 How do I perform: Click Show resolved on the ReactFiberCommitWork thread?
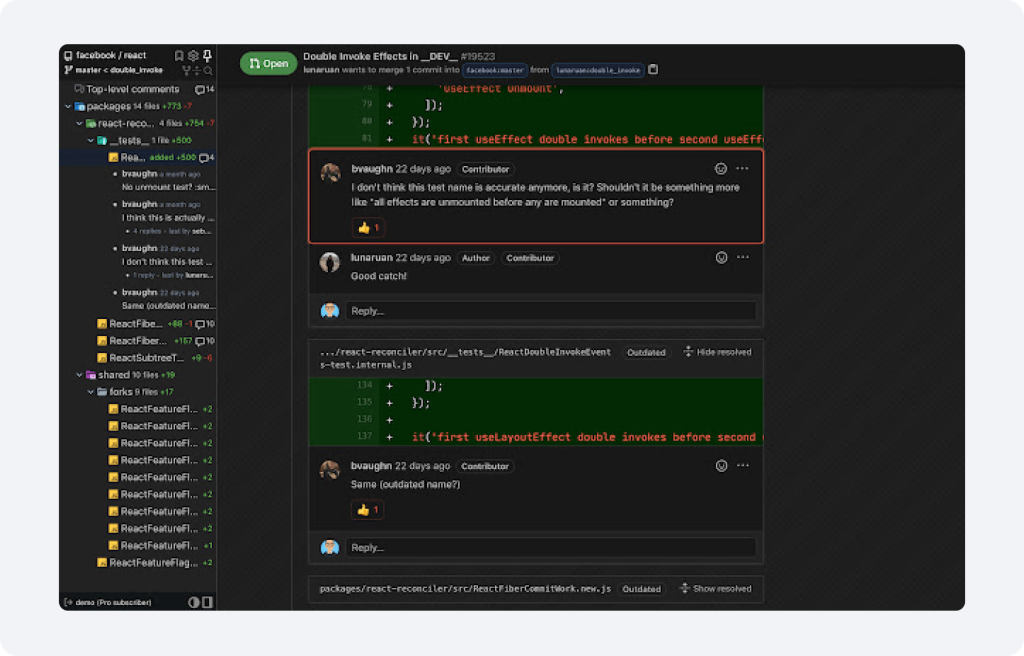(715, 589)
